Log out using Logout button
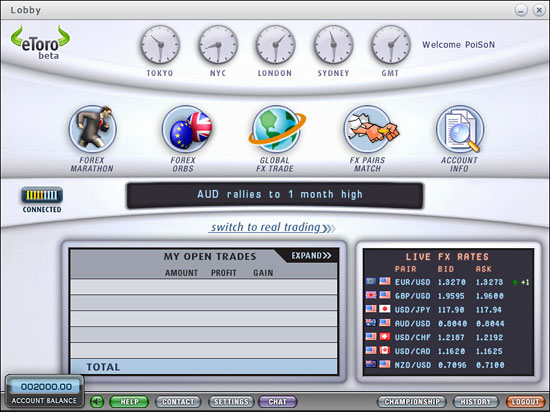550x412 pixels. [x=525, y=401]
